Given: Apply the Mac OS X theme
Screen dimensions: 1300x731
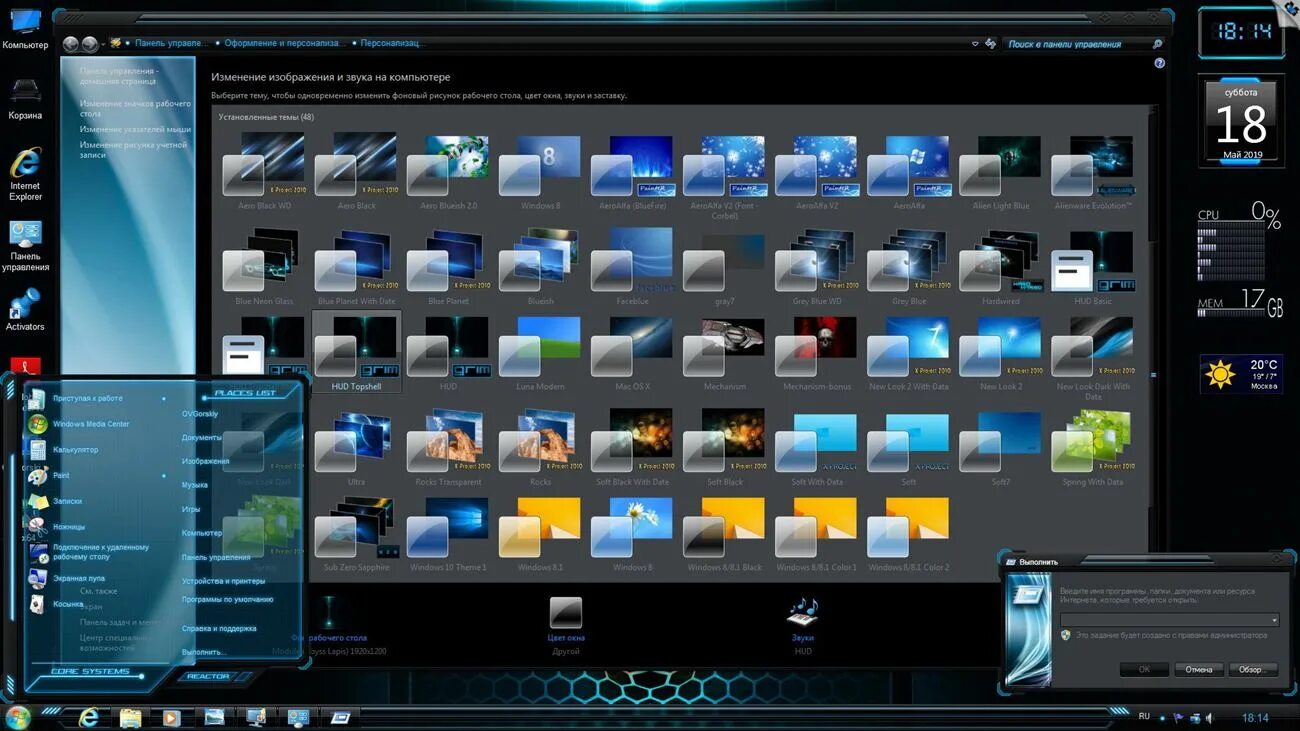Looking at the screenshot, I should tap(633, 351).
